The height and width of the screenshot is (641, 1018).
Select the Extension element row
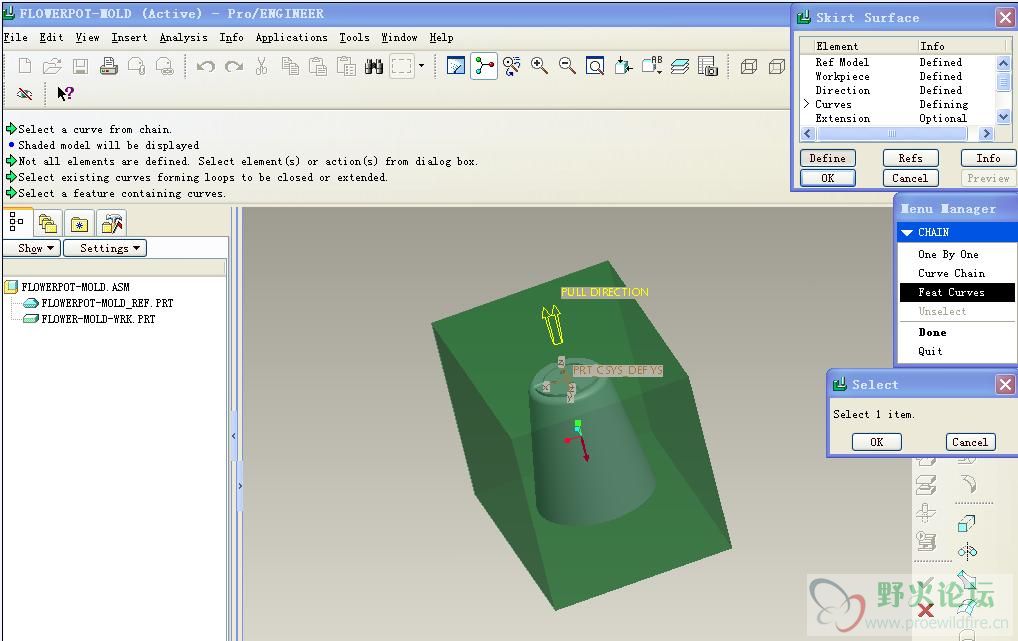click(896, 119)
